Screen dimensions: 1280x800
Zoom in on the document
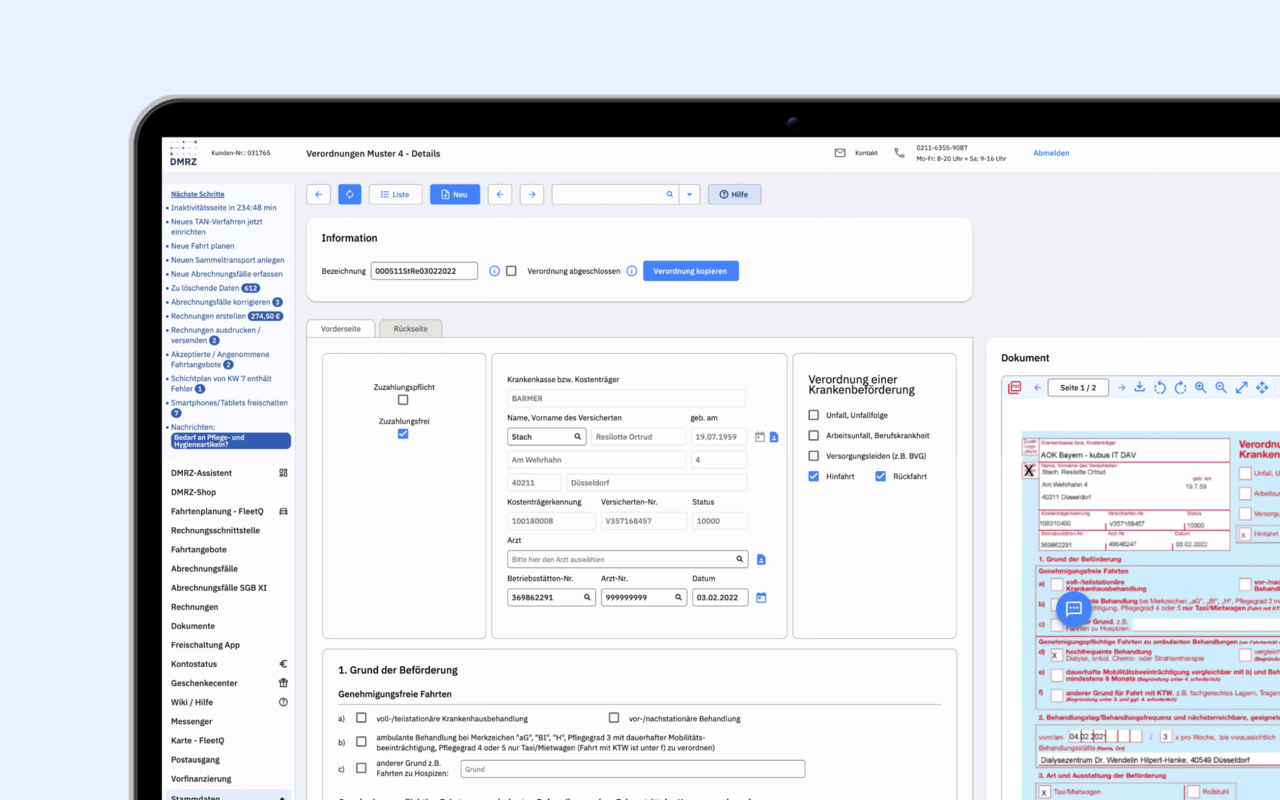[1200, 387]
